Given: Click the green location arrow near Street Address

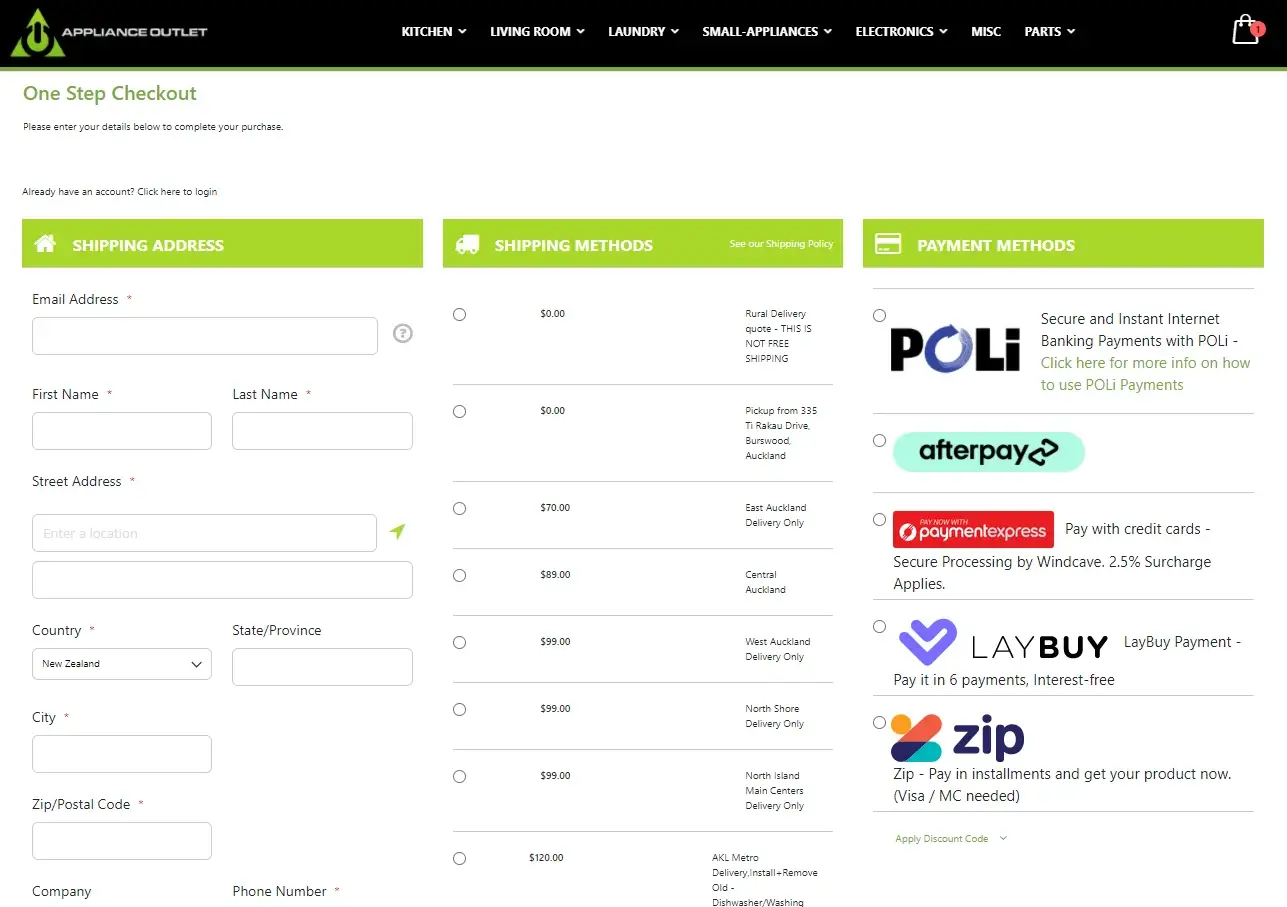Looking at the screenshot, I should (x=398, y=531).
